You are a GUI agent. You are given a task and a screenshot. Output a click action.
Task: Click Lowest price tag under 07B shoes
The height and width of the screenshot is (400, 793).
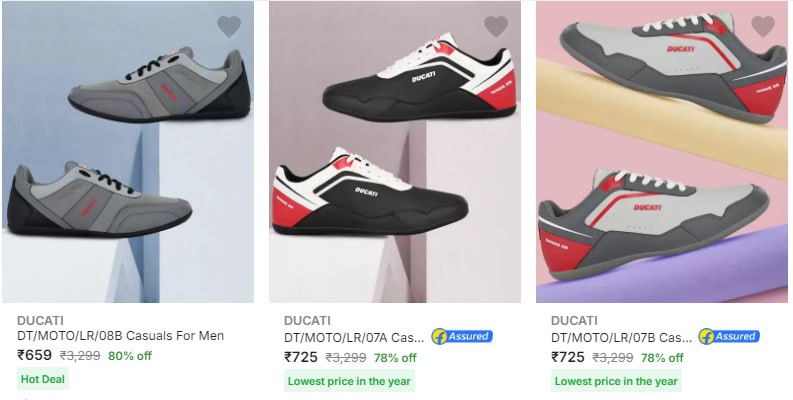pos(616,381)
